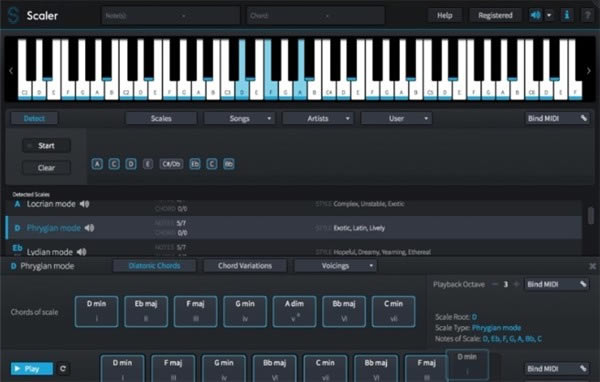Click the Scaler logo icon

click(x=13, y=16)
